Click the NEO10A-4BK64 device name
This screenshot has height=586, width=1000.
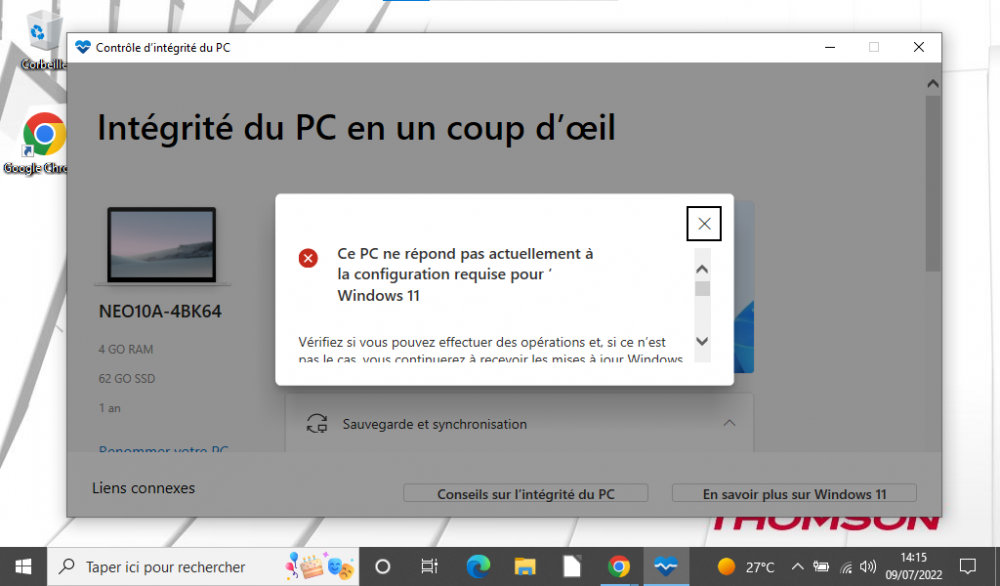click(160, 311)
